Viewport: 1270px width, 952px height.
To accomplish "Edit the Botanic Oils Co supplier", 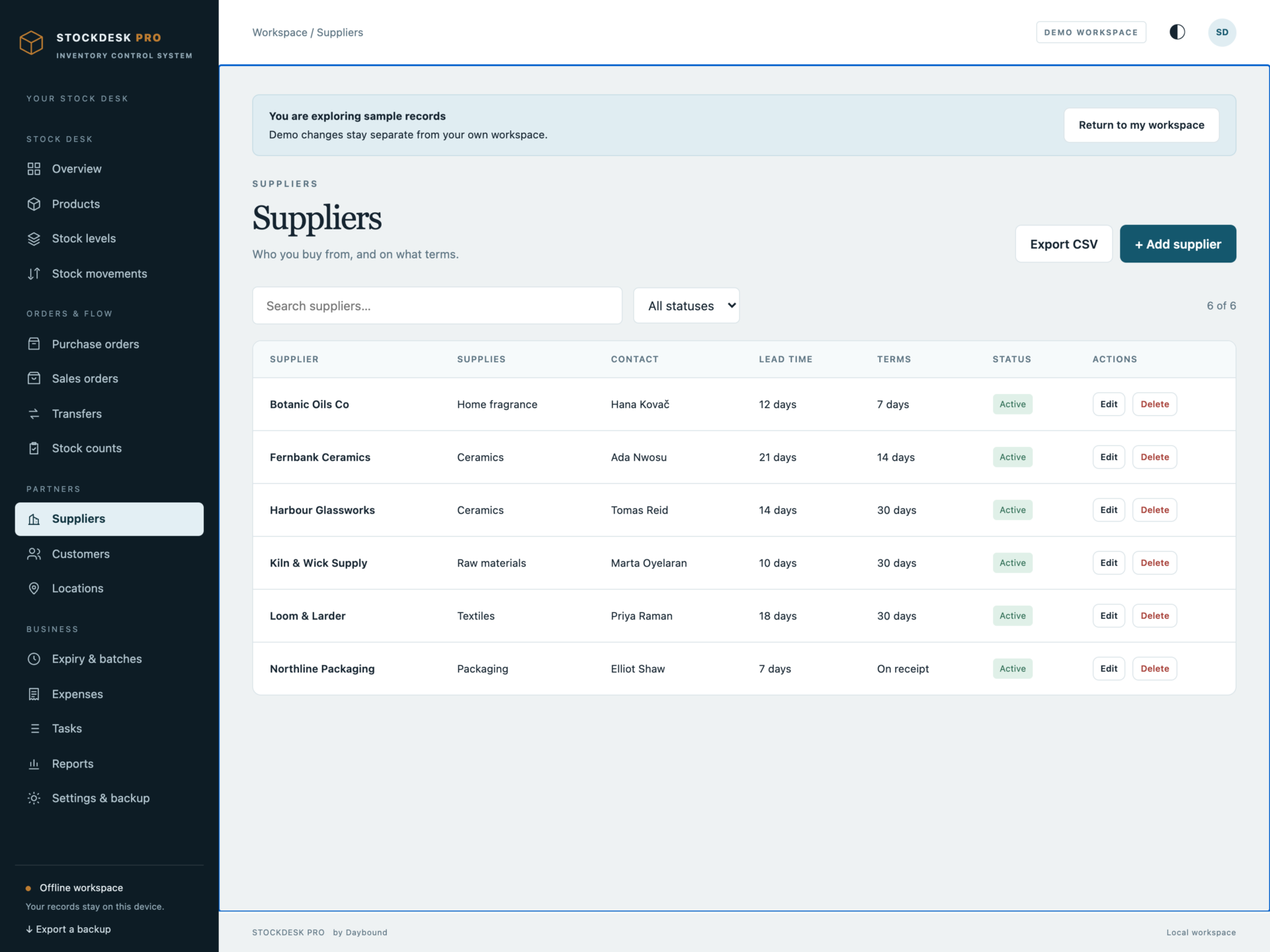I will click(1109, 404).
